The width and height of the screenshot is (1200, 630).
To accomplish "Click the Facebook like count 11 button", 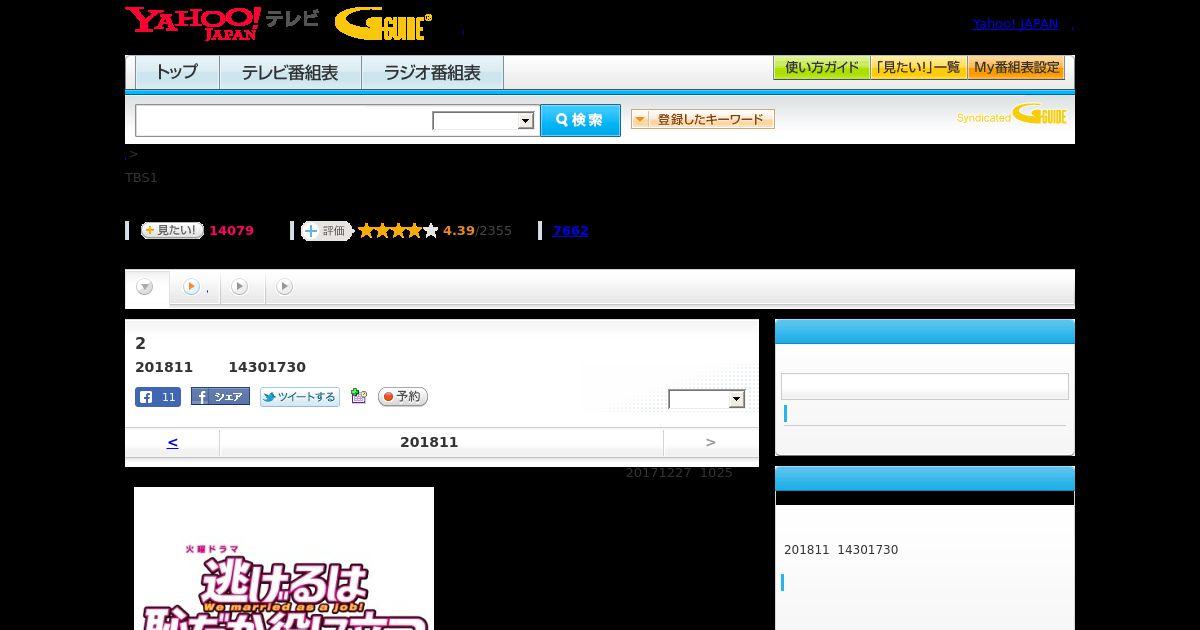I will click(158, 397).
